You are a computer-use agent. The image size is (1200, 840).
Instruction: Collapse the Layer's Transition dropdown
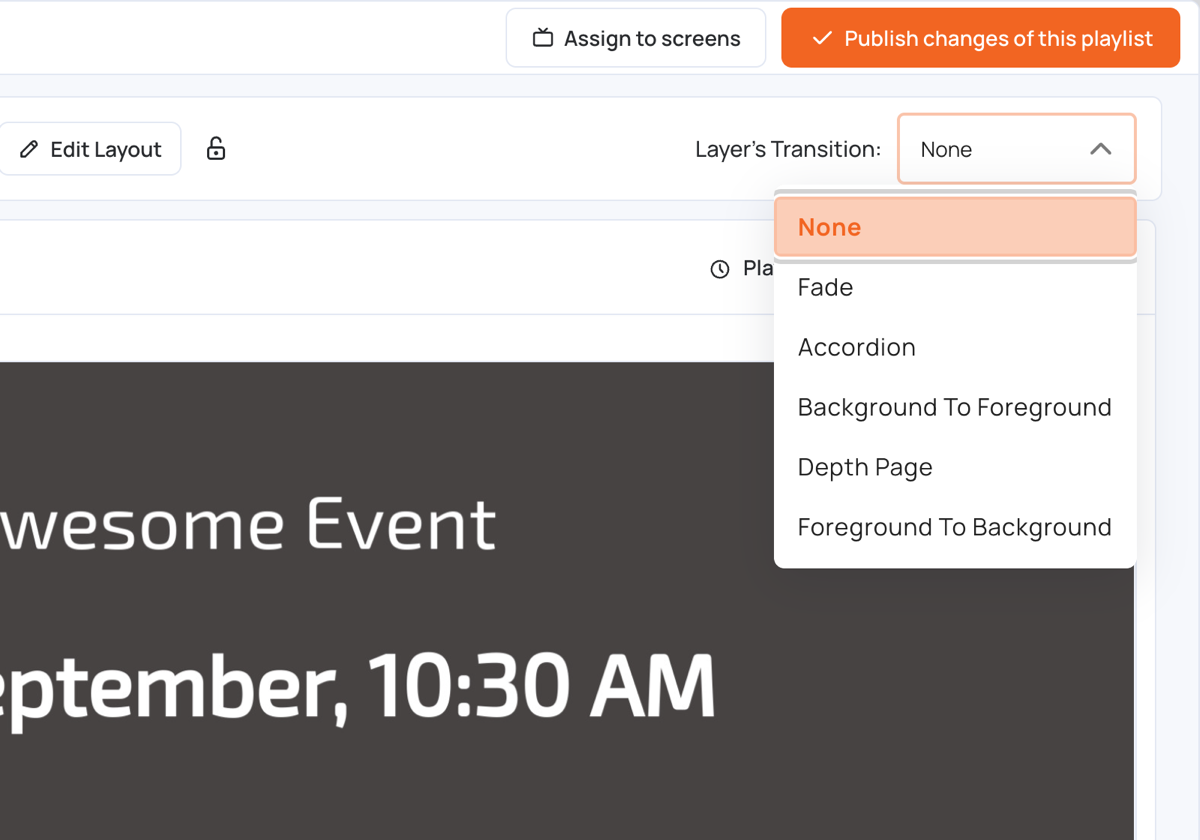1017,149
